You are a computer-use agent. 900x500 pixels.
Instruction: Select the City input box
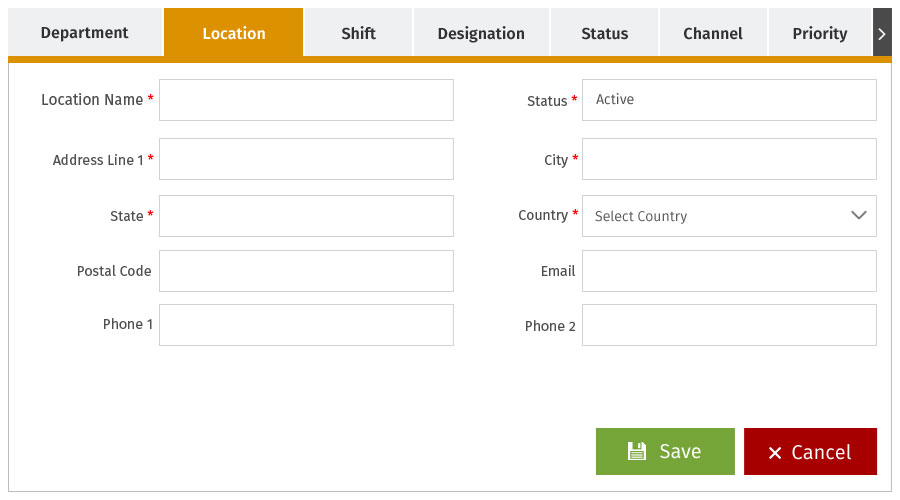(729, 159)
